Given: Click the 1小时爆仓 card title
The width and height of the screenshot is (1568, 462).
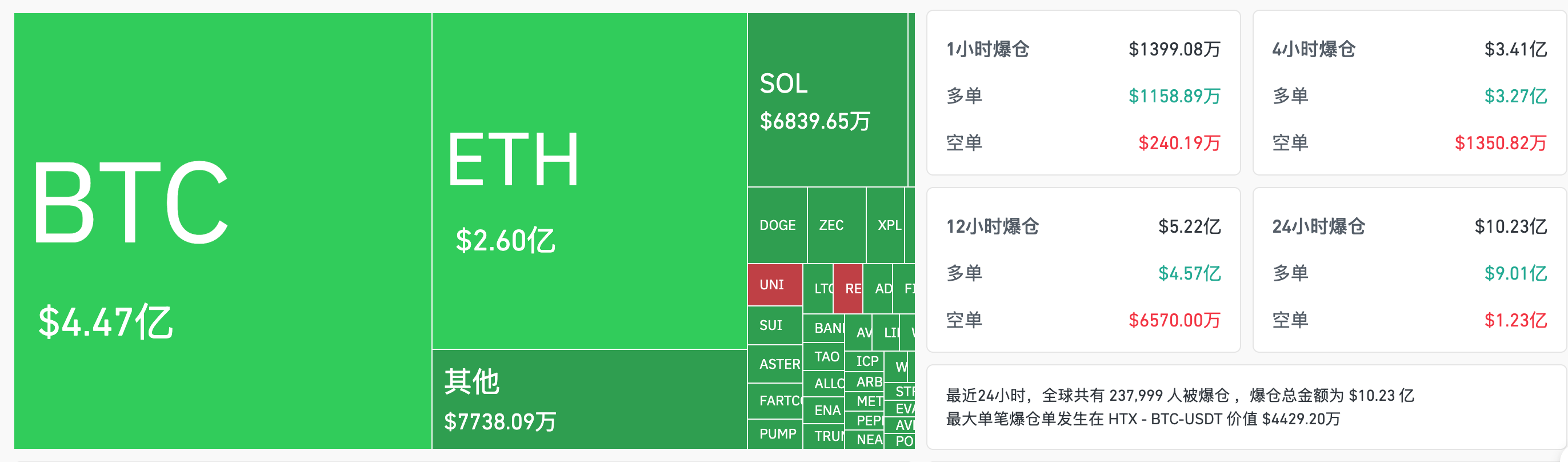Looking at the screenshot, I should click(x=987, y=49).
